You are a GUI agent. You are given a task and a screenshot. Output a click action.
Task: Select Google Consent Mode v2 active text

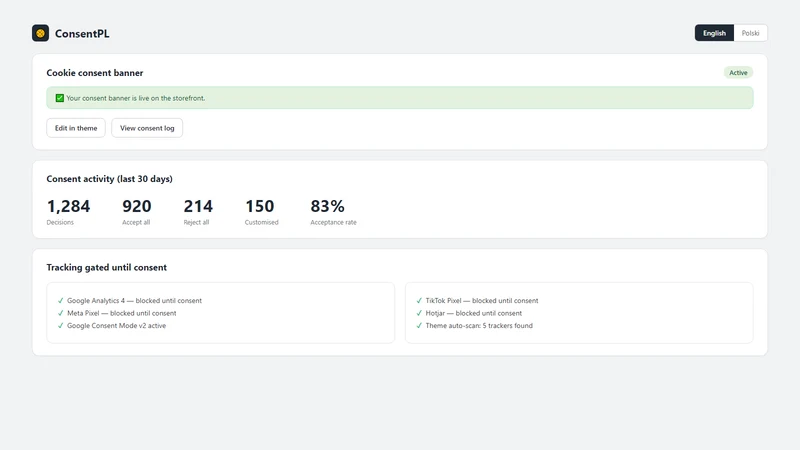(117, 326)
